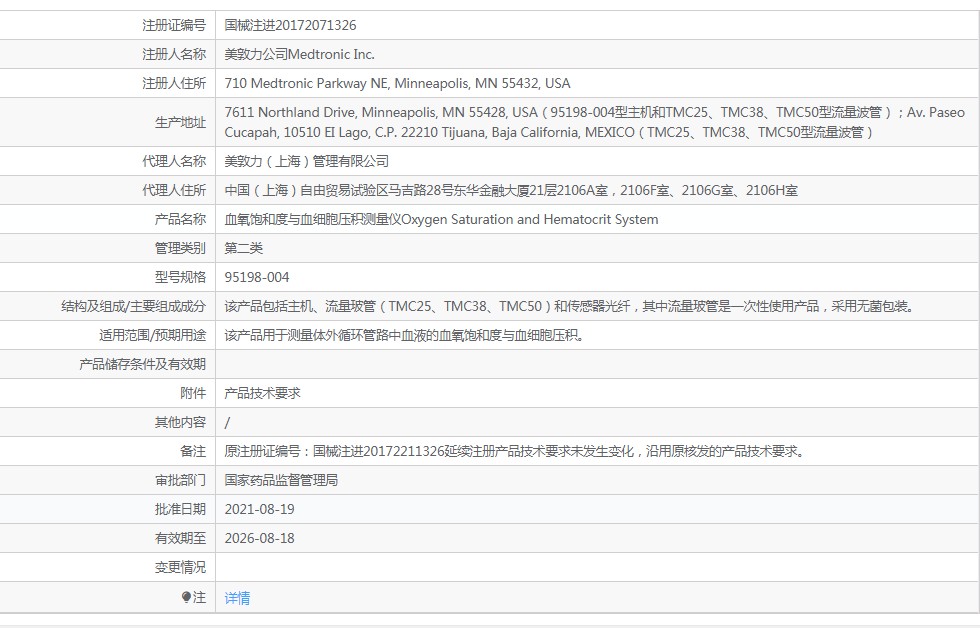Click the 其他内容 row label
Image resolution: width=980 pixels, height=628 pixels.
point(180,422)
